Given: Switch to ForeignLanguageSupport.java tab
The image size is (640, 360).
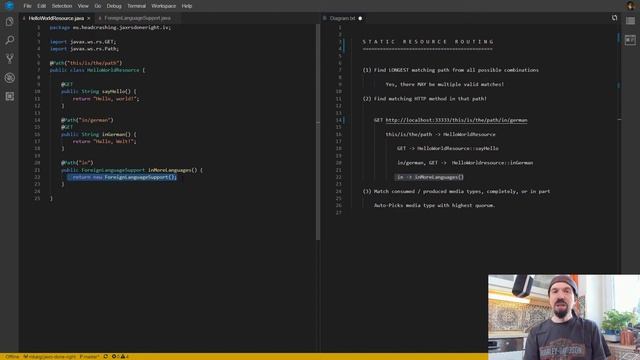Looking at the screenshot, I should click(x=137, y=18).
